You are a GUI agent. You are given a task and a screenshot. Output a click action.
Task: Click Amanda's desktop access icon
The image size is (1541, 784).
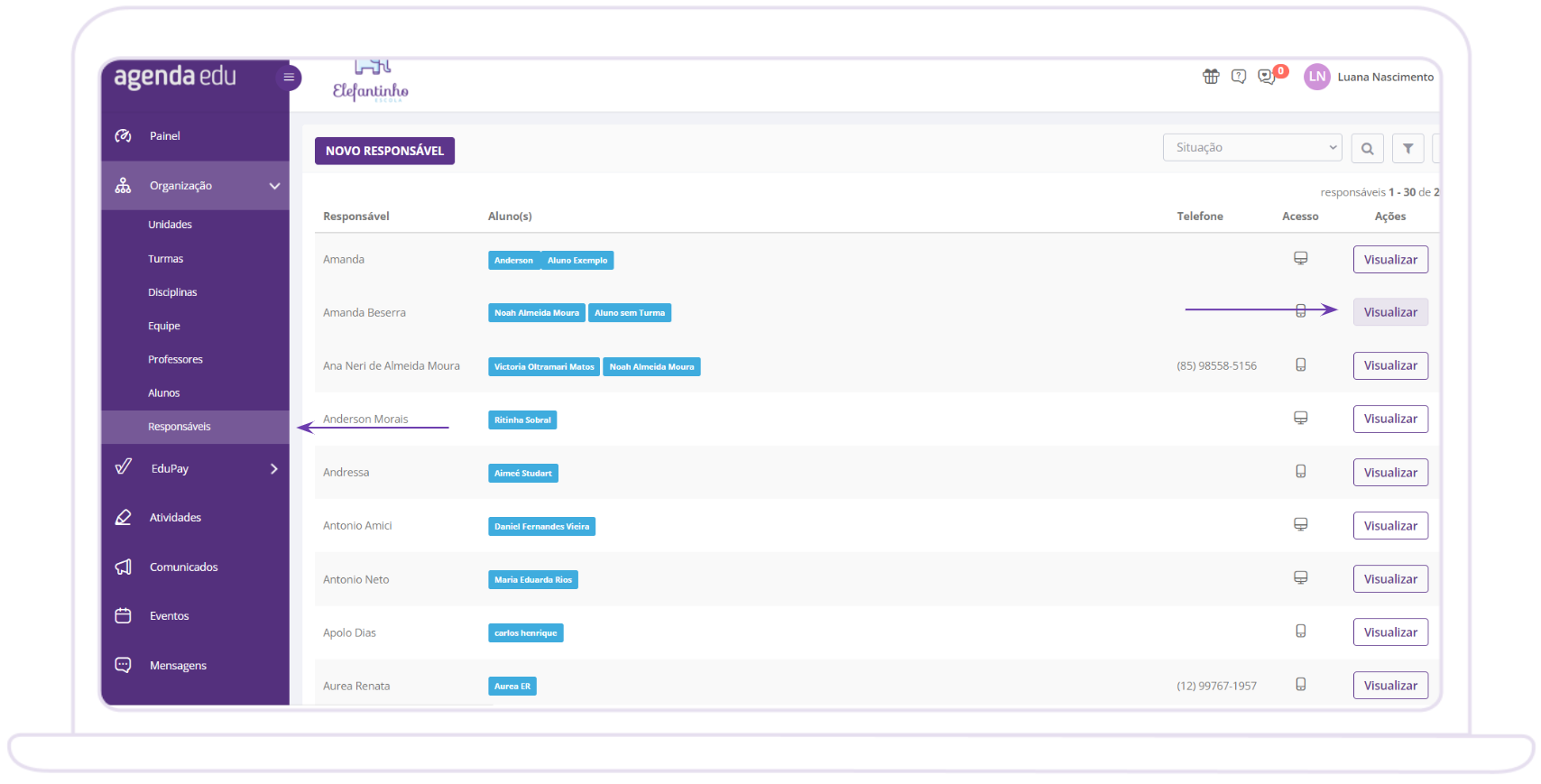[x=1301, y=259]
